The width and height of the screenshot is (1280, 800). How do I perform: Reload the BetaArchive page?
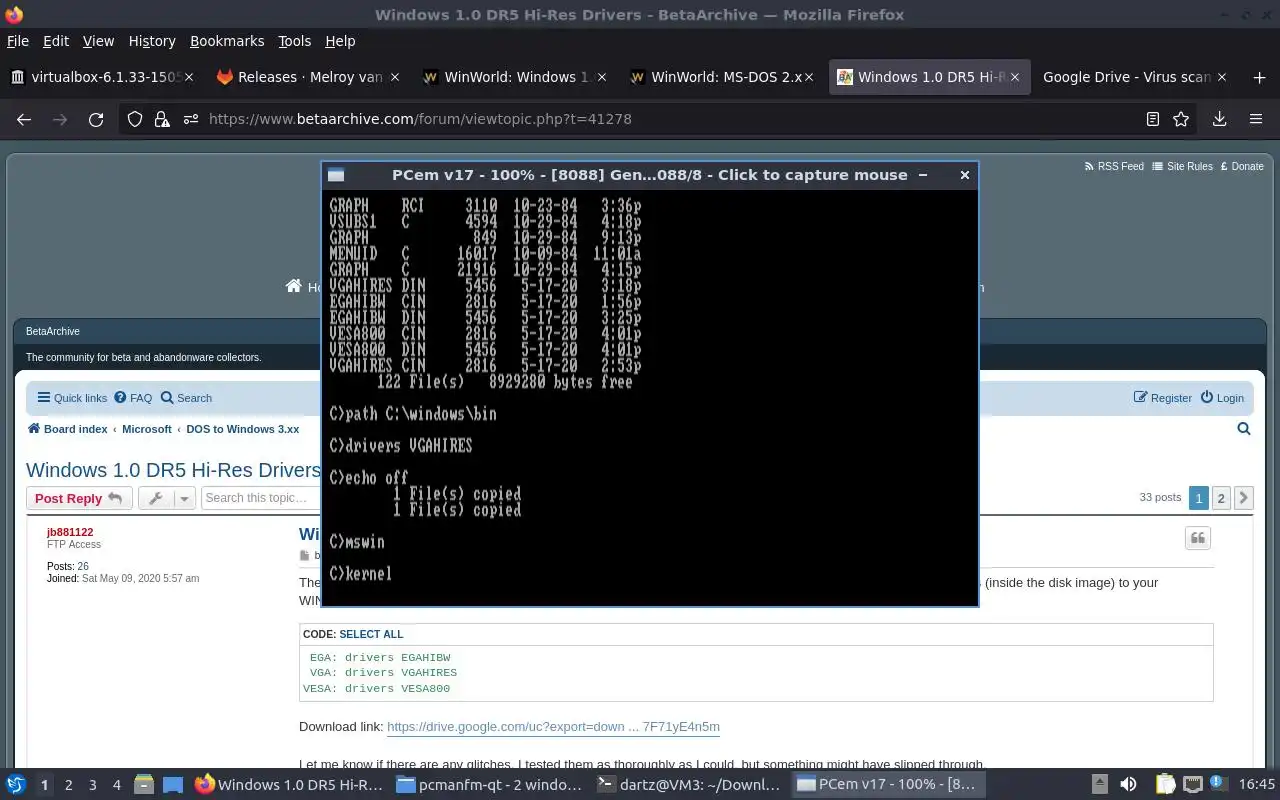tap(96, 119)
